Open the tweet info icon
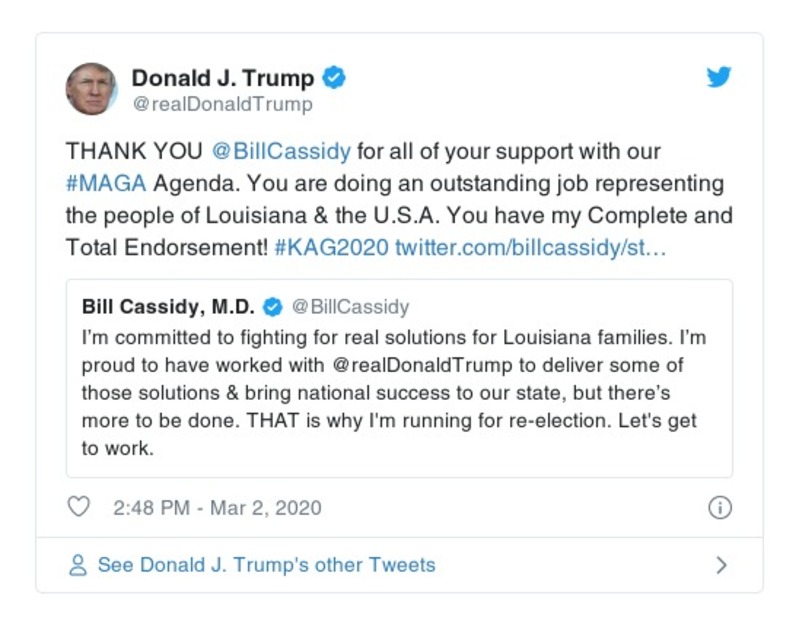Image resolution: width=799 pixels, height=630 pixels. 719,508
